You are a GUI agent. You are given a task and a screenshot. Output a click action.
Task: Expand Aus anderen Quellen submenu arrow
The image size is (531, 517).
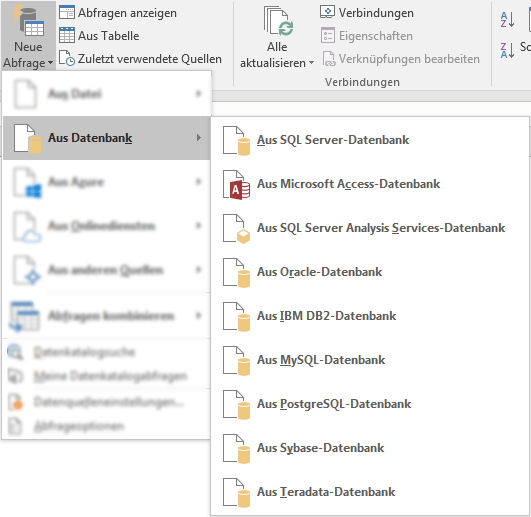coord(199,270)
